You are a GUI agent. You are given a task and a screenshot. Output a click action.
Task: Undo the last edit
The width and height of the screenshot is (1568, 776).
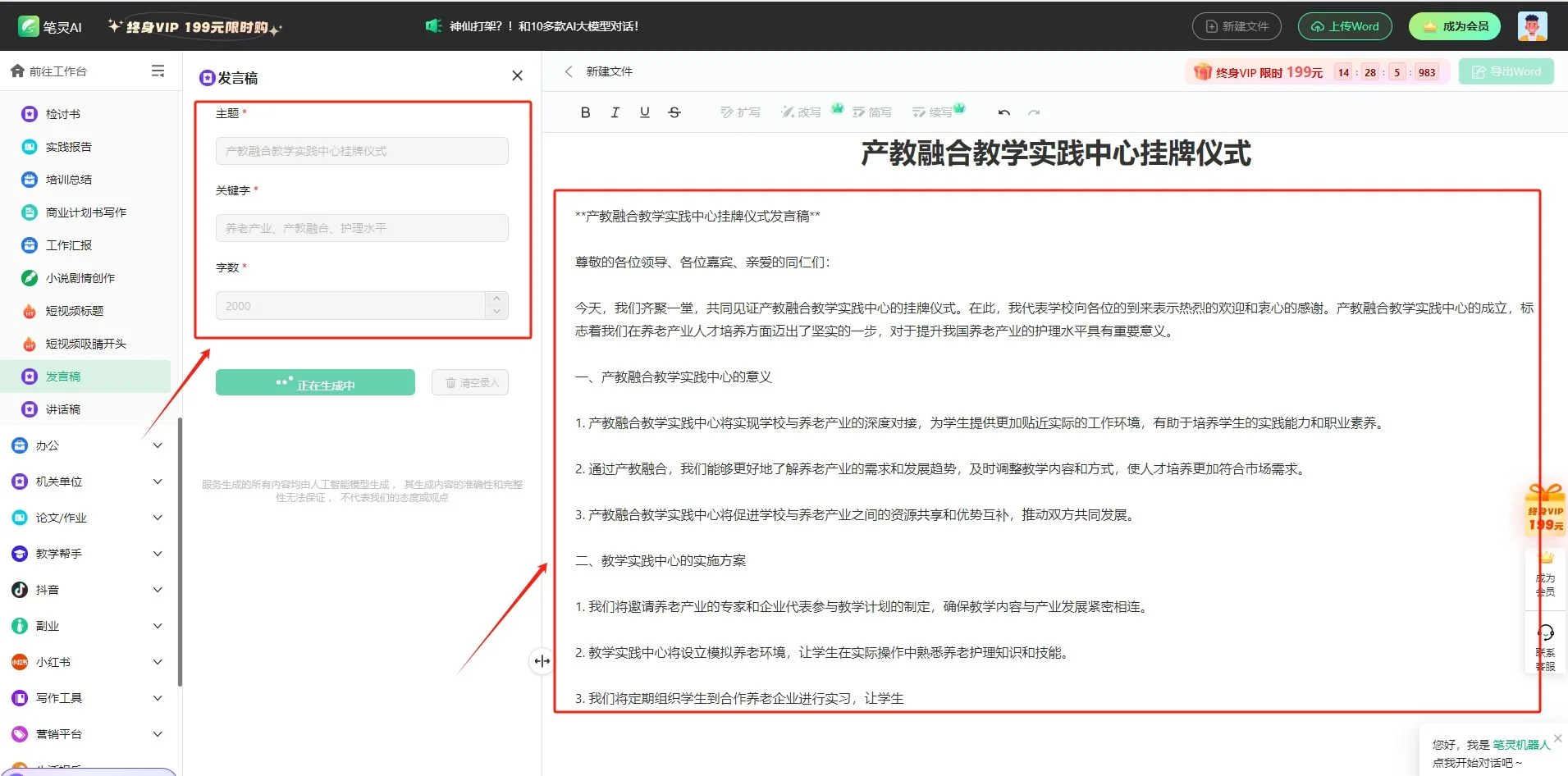pos(1003,112)
